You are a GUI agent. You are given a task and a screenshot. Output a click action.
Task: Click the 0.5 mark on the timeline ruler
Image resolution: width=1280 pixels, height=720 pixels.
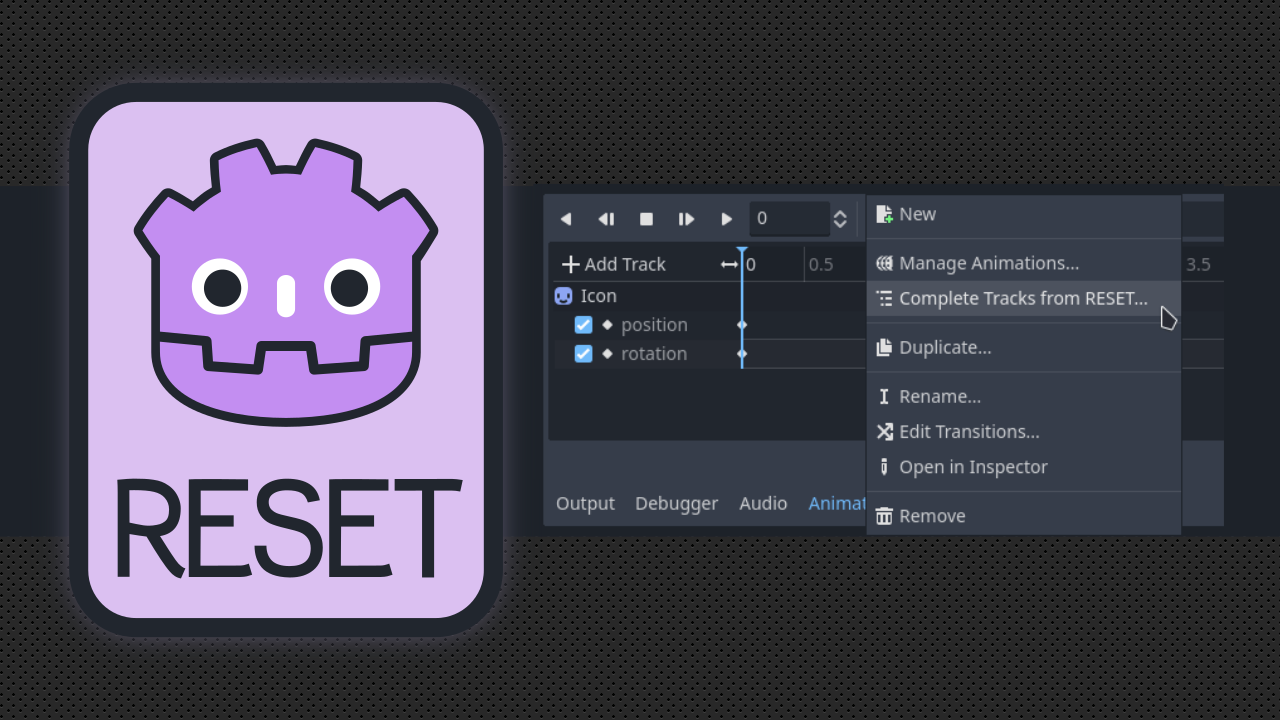pyautogui.click(x=821, y=264)
